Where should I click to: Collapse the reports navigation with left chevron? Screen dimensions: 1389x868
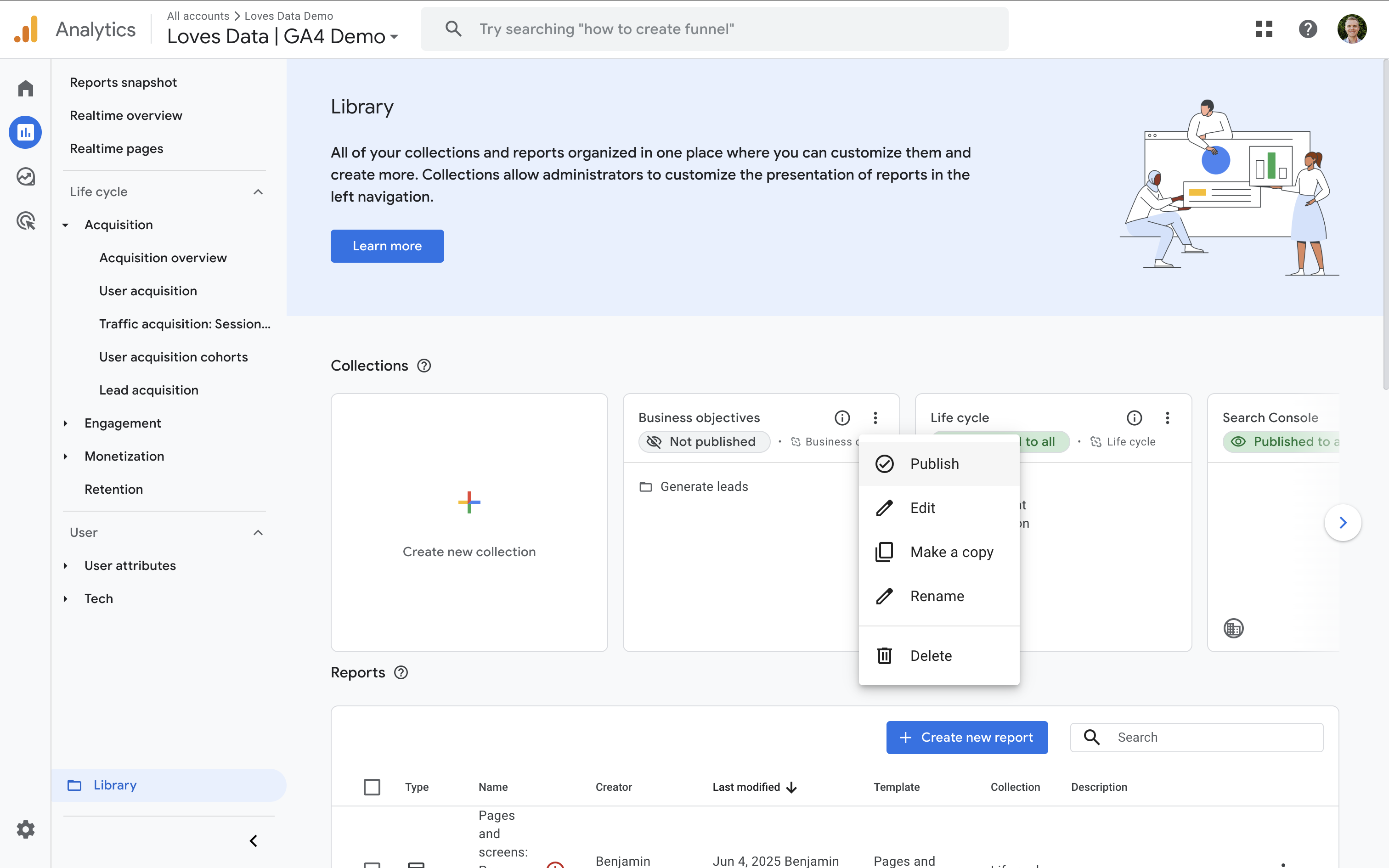(x=253, y=841)
